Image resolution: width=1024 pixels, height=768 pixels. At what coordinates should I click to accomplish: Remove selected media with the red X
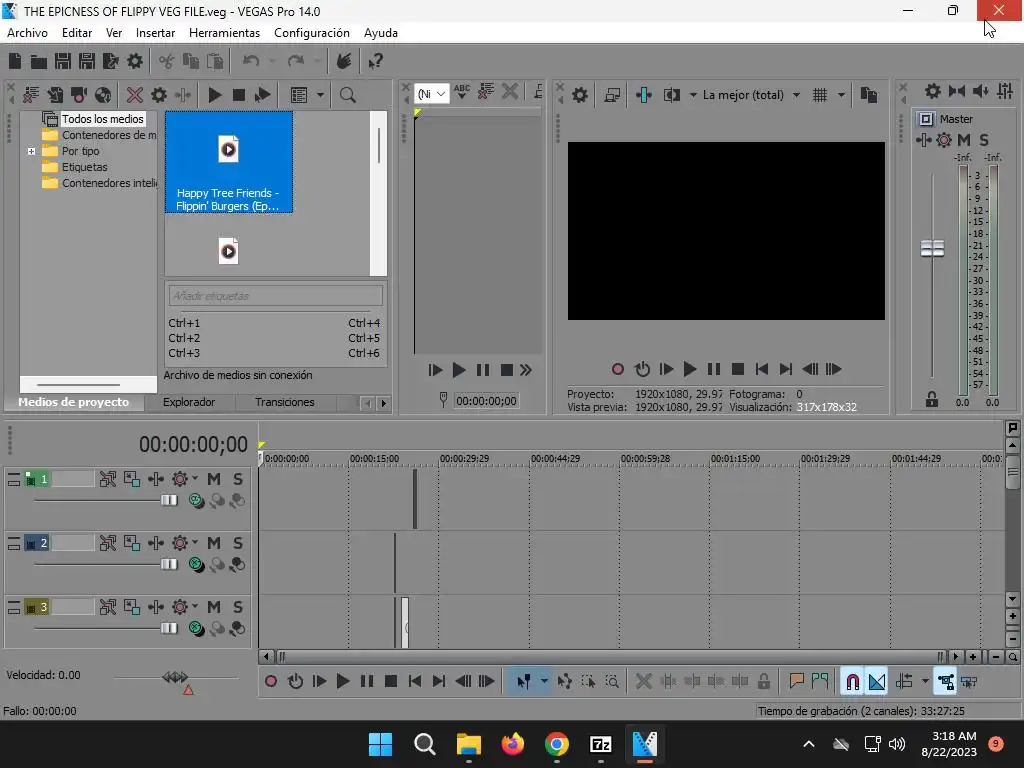(x=135, y=95)
